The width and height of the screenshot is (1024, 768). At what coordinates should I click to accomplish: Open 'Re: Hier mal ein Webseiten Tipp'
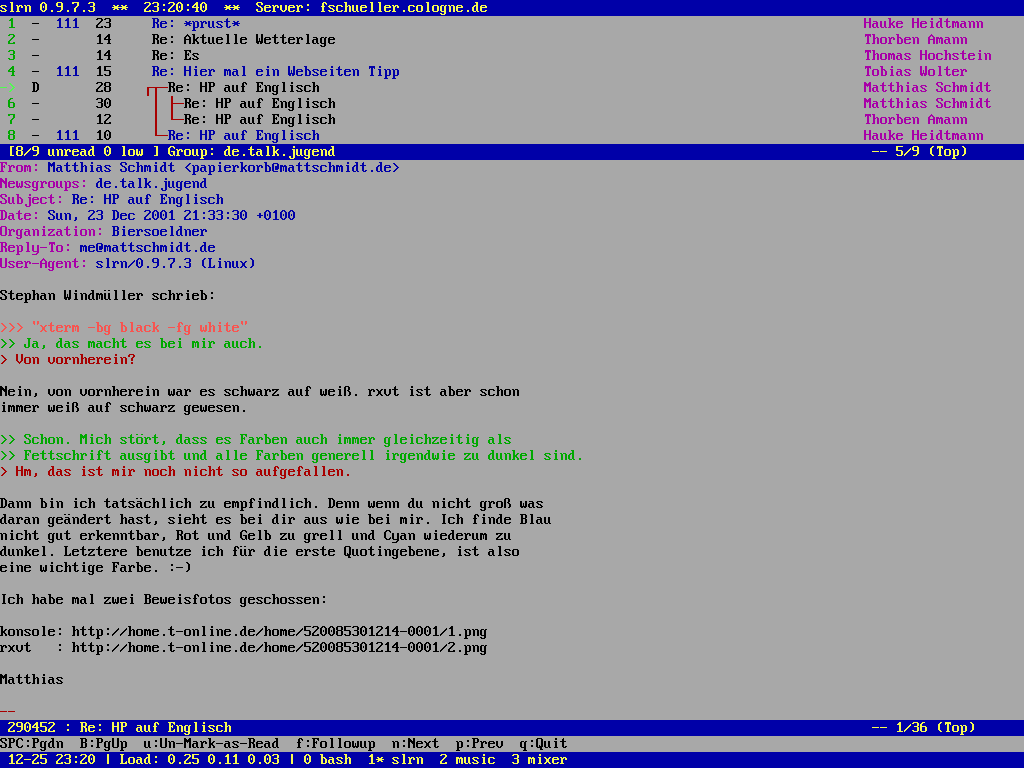tap(275, 71)
